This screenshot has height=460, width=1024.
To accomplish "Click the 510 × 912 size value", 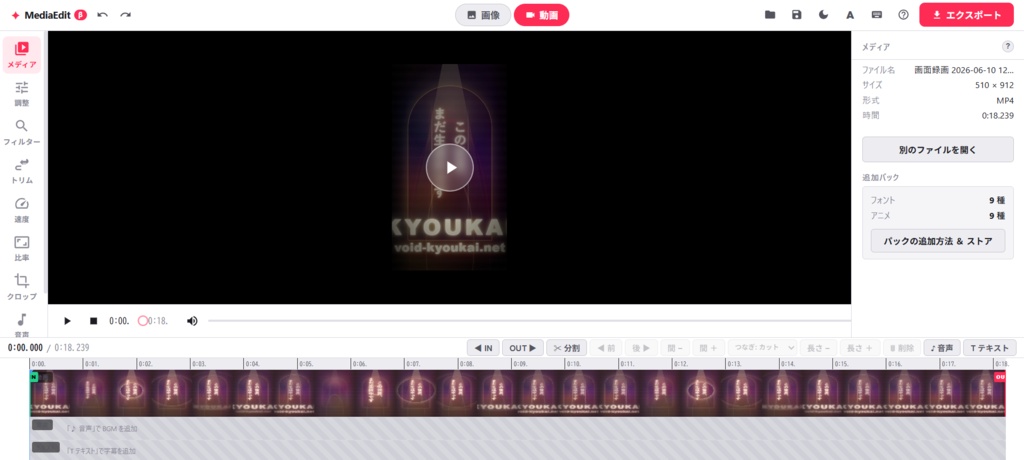I will (x=994, y=85).
